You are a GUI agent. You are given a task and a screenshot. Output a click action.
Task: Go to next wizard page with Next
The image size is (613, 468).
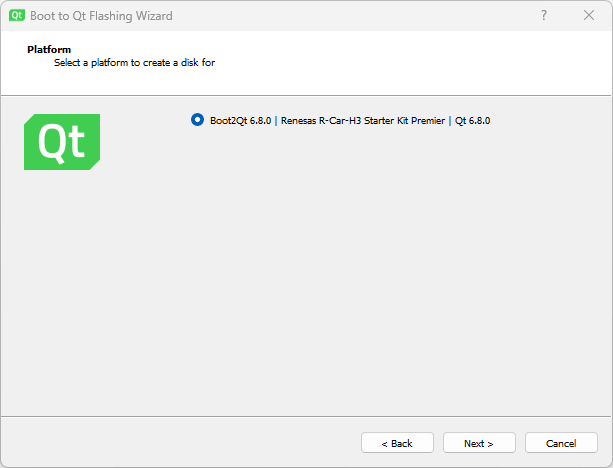pyautogui.click(x=479, y=443)
